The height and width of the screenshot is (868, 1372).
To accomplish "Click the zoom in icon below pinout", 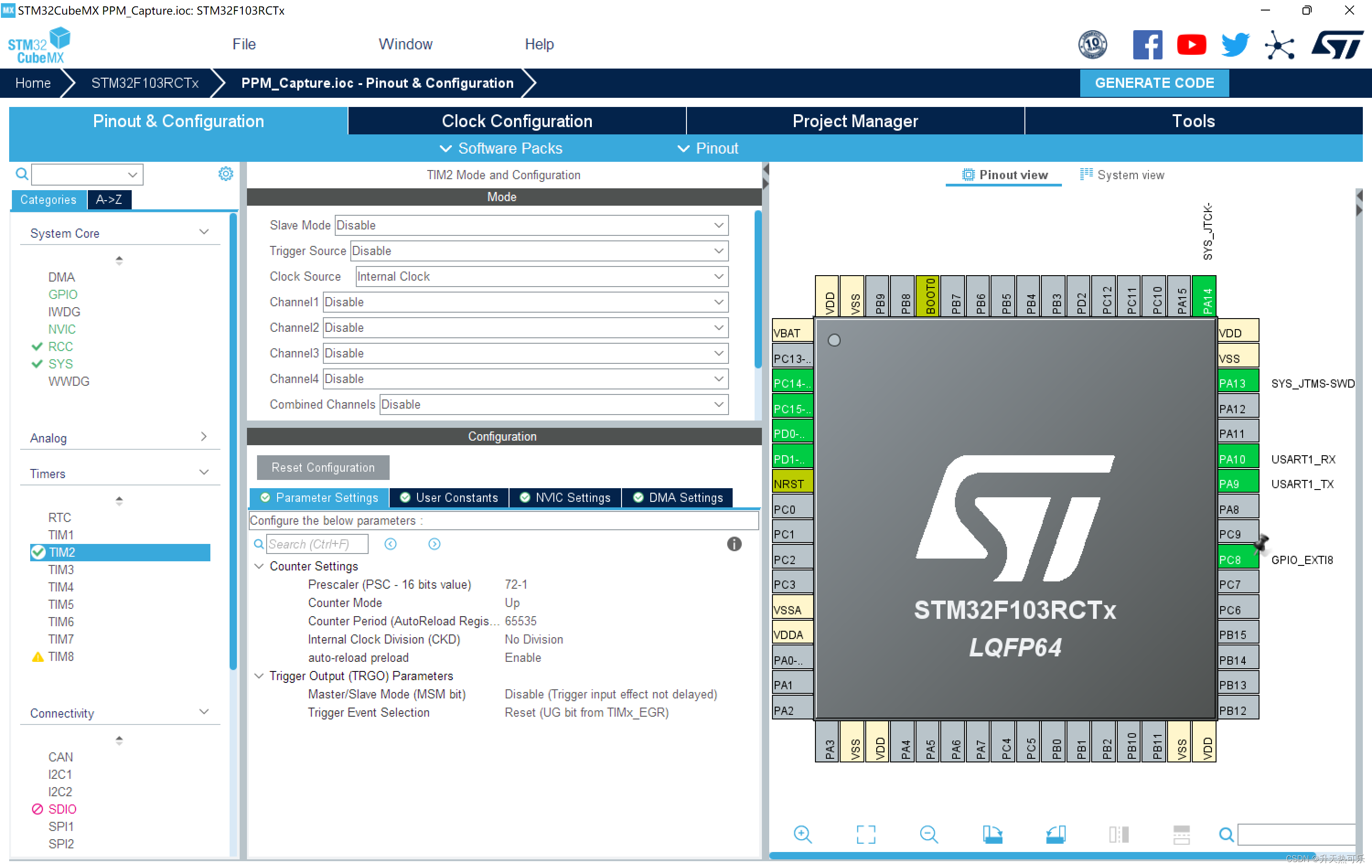I will pos(802,834).
